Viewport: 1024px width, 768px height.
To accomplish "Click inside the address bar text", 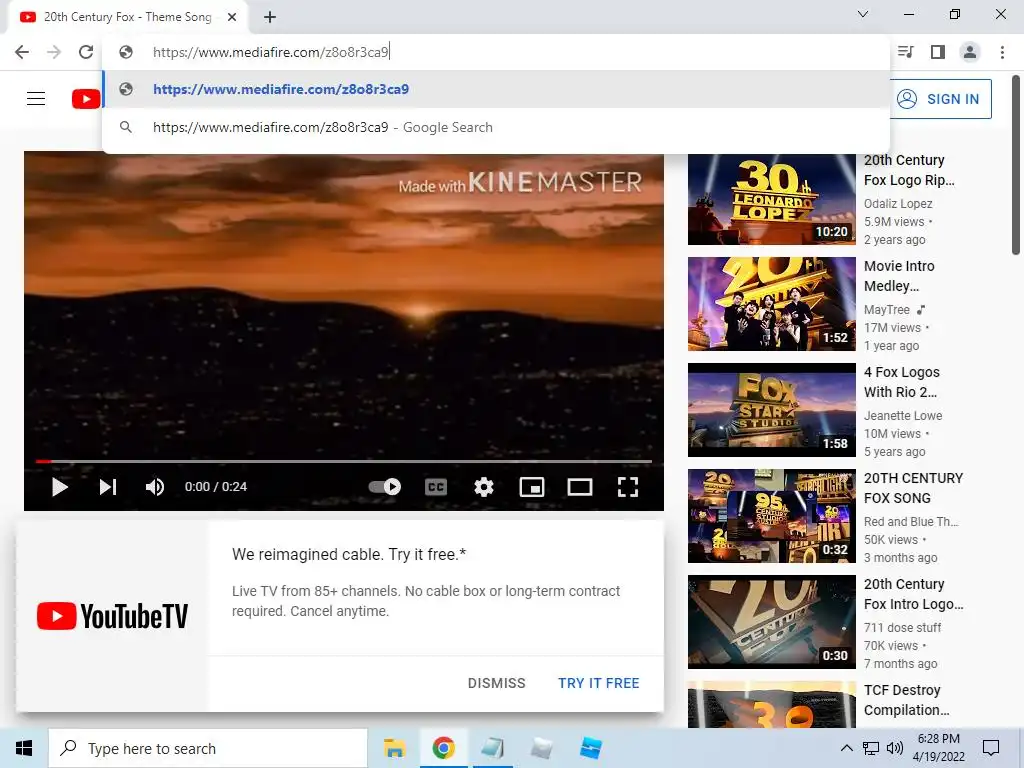I will point(270,52).
